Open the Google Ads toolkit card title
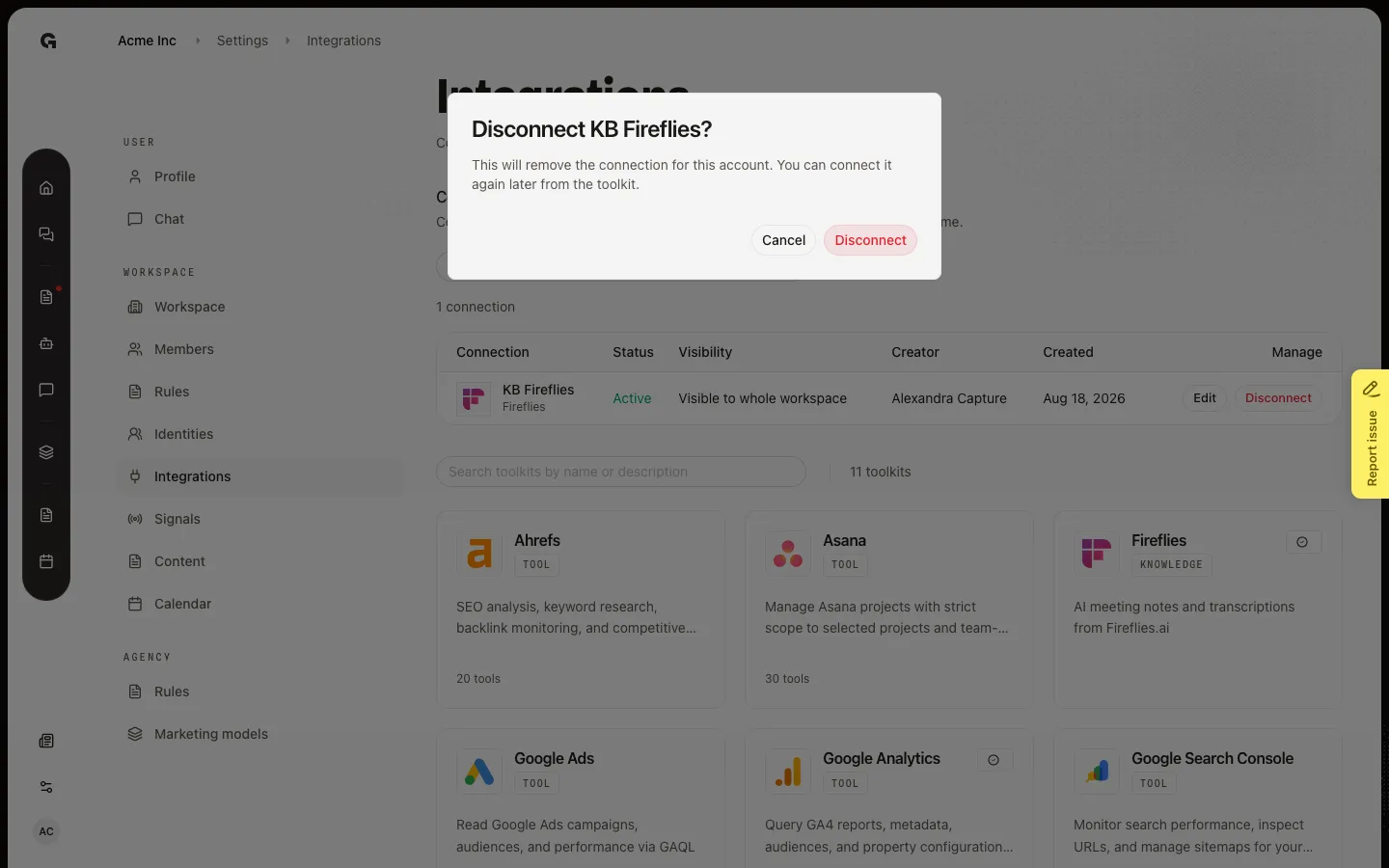This screenshot has height=868, width=1389. pyautogui.click(x=554, y=759)
